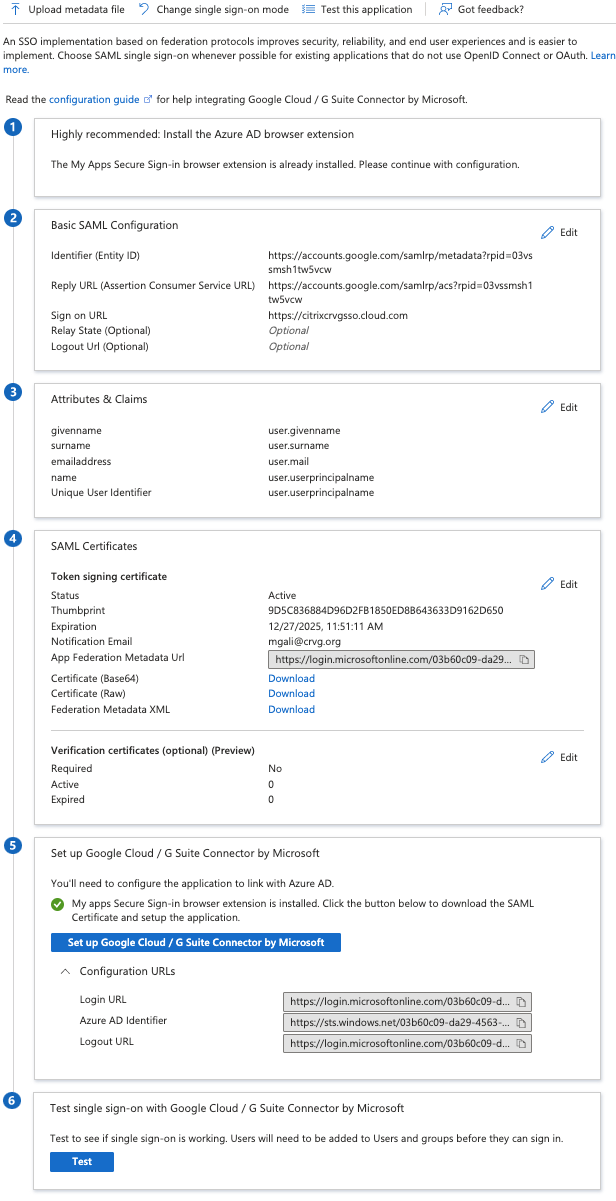Viewport: 616px width, 1201px height.
Task: Copy the Azure AD Identifier value
Action: tap(521, 1022)
